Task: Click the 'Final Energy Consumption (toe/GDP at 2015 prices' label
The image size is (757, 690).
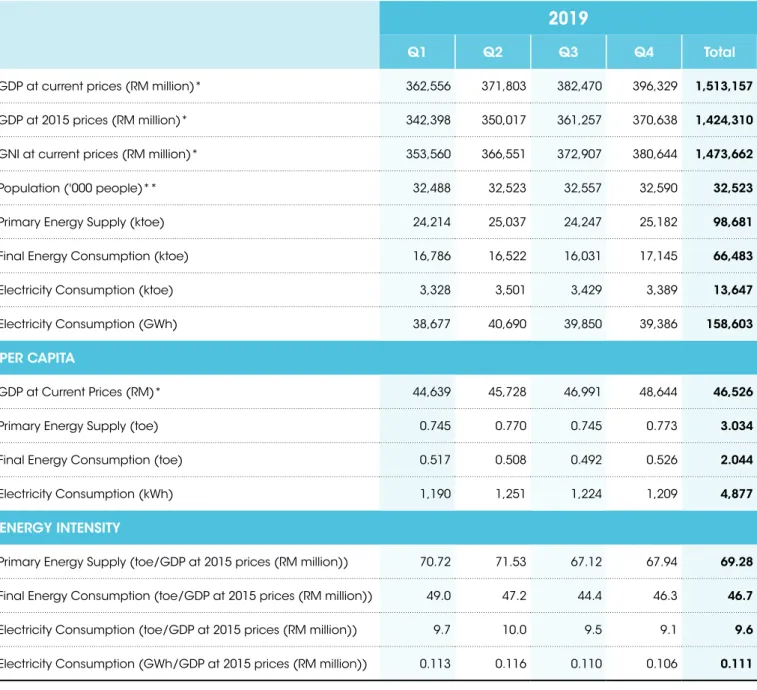Action: [x=186, y=596]
